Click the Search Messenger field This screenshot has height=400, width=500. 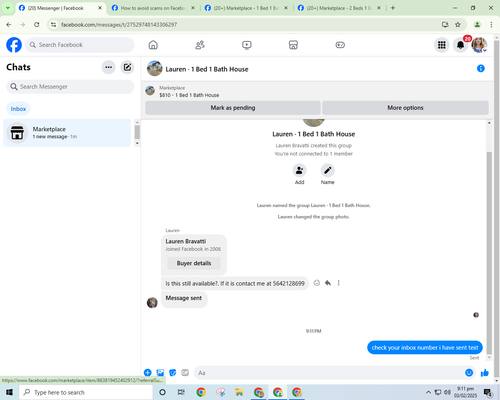pos(70,87)
